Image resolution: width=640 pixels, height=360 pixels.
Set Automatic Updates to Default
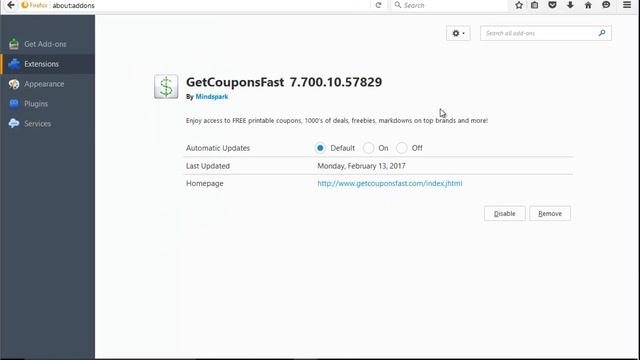(320, 148)
